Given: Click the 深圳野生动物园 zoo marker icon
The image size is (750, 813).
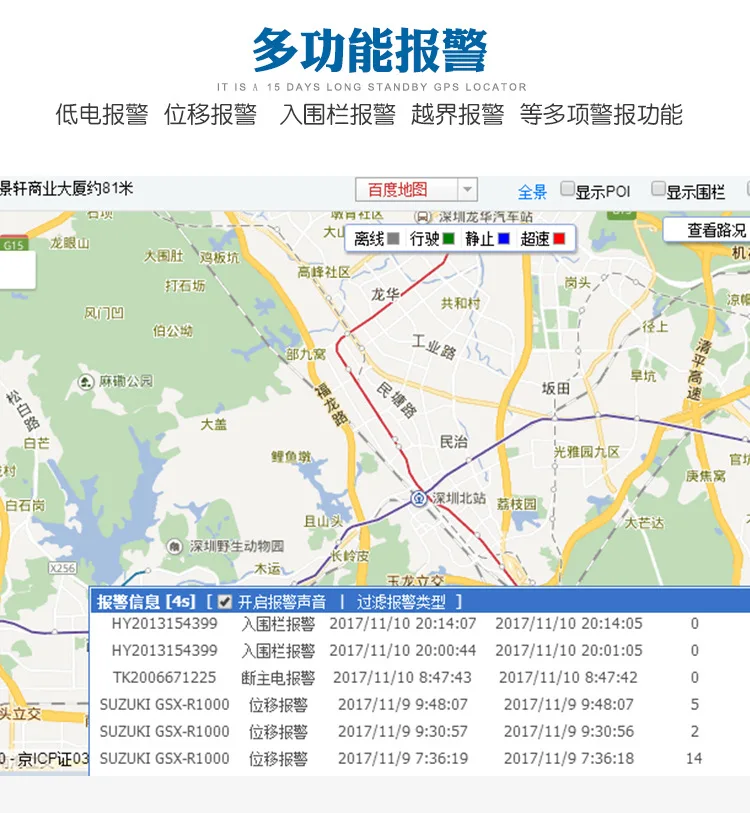Looking at the screenshot, I should pyautogui.click(x=174, y=546).
